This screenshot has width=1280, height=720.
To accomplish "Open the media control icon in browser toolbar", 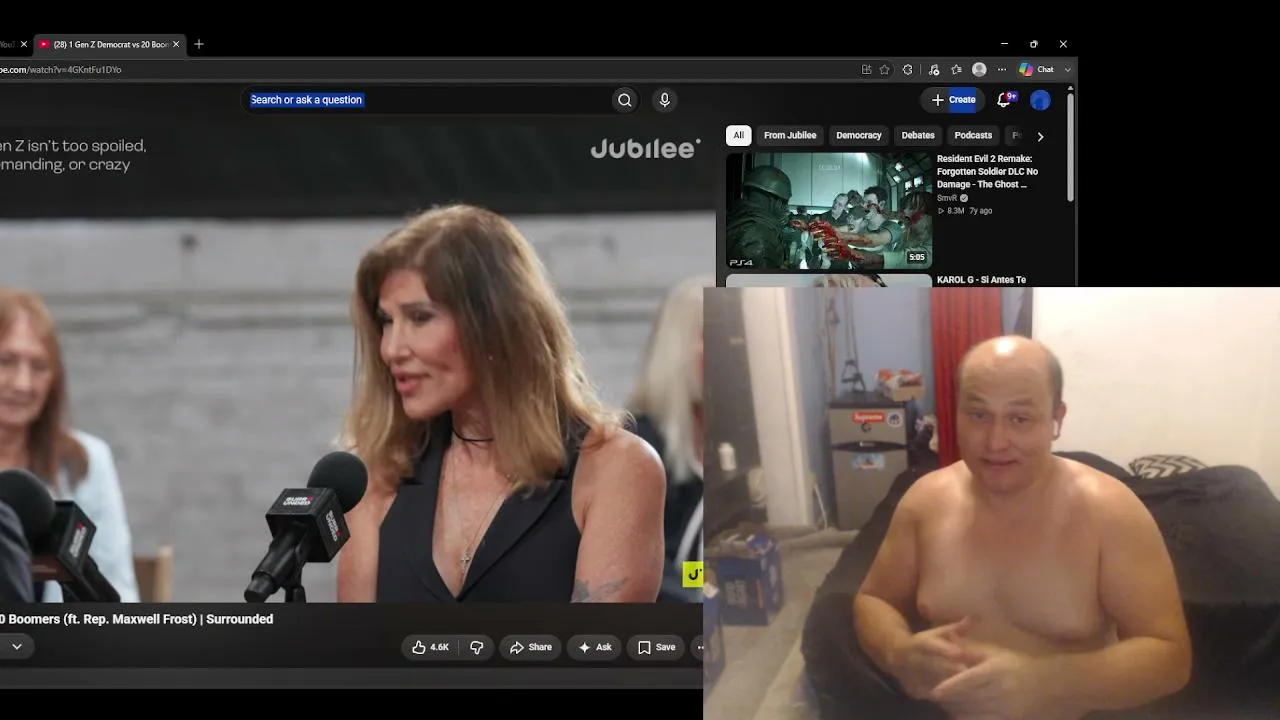I will [x=934, y=70].
